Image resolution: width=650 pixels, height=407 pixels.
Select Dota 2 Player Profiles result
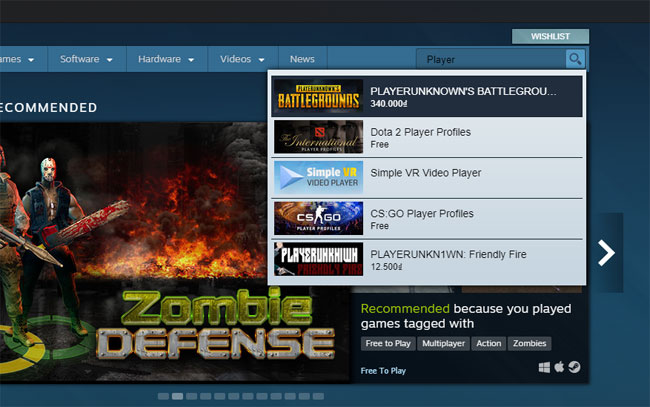tap(427, 137)
